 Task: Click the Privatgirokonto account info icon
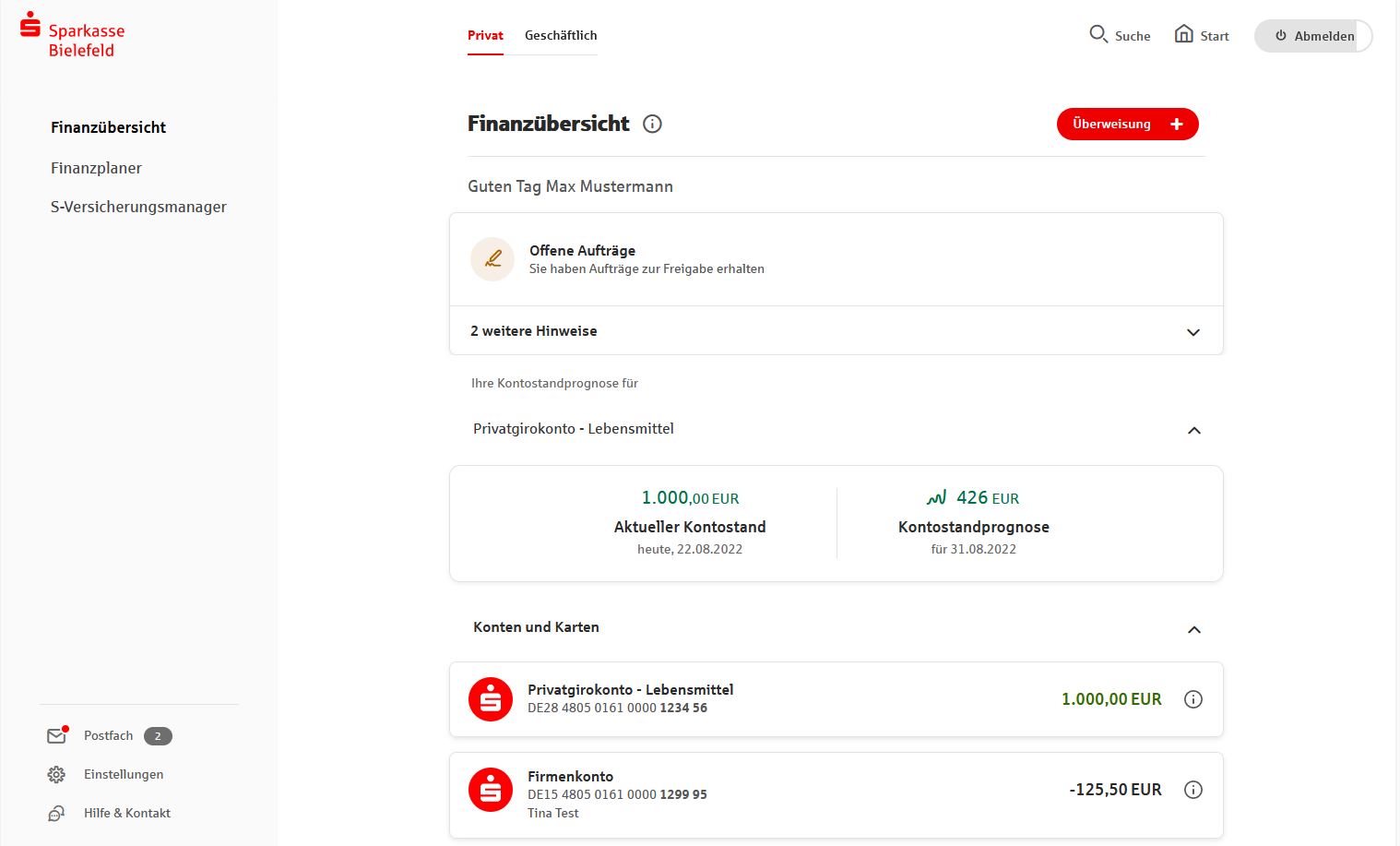(1193, 699)
